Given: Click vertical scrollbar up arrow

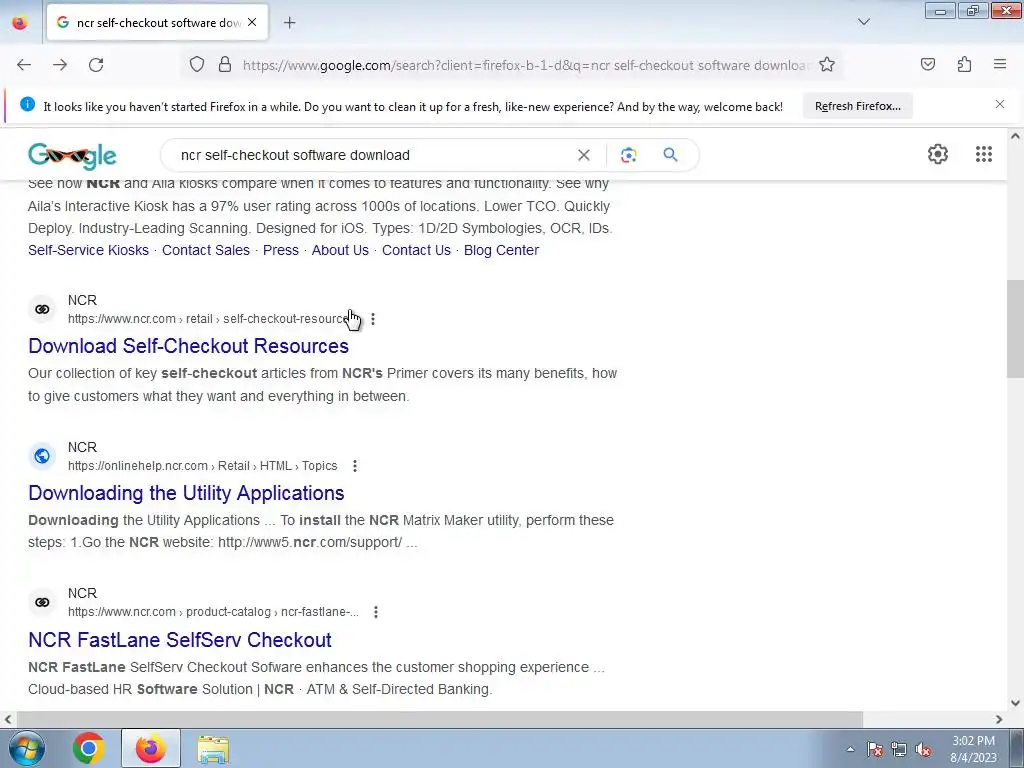Looking at the screenshot, I should [x=1015, y=136].
